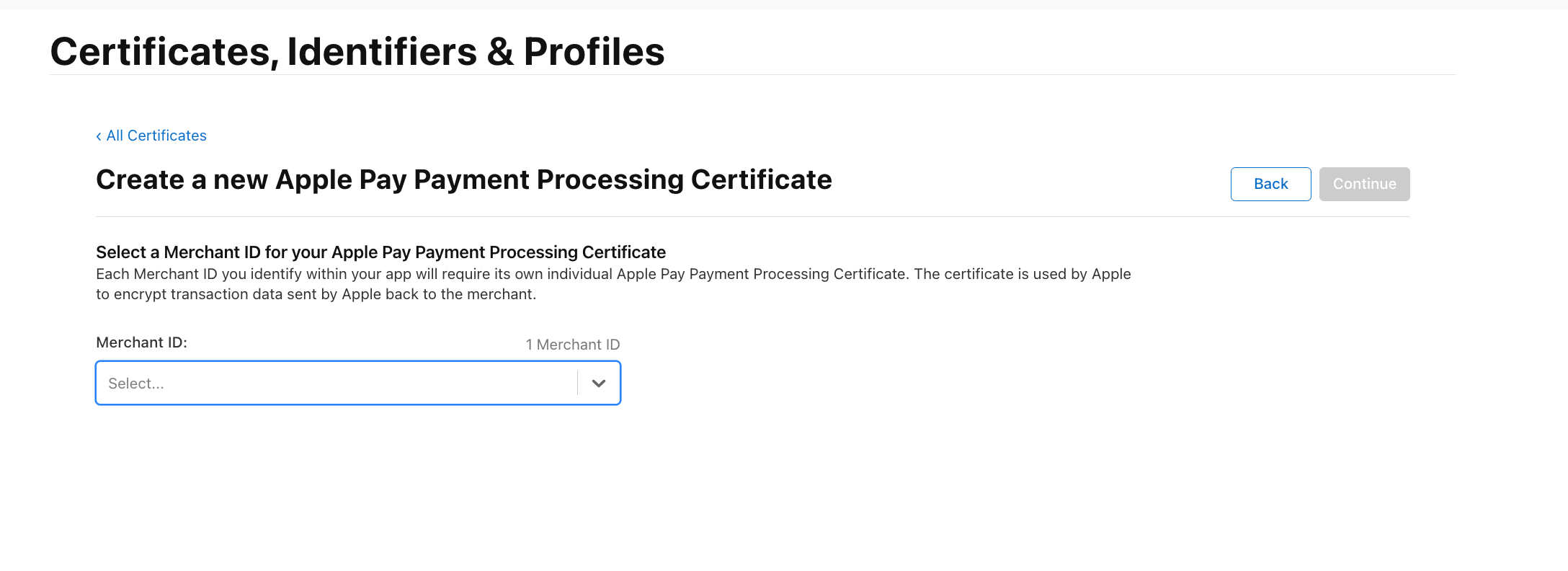
Task: Click 'Payment Processing Certificate' in the main heading
Action: (623, 180)
